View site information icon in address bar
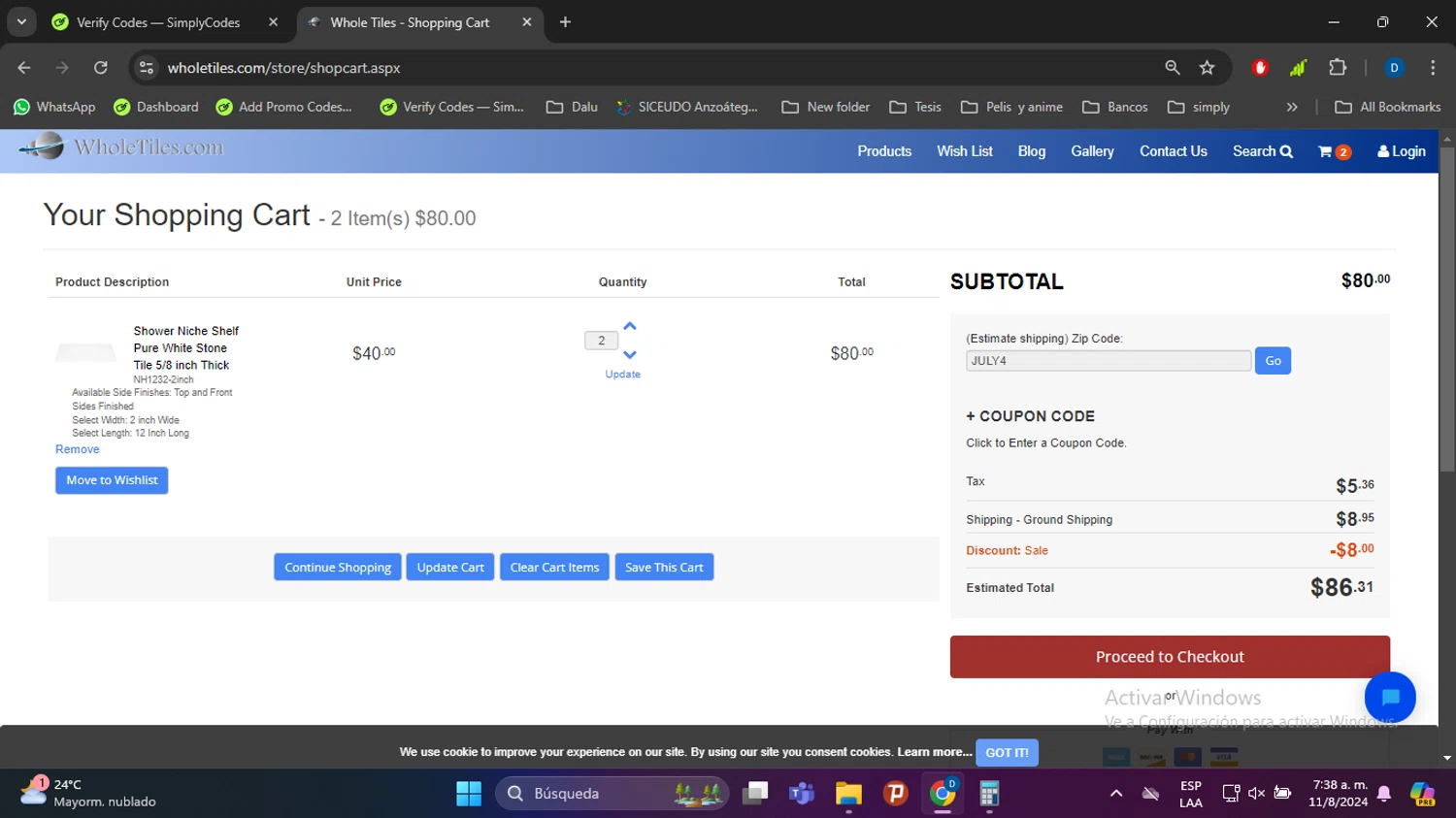The height and width of the screenshot is (818, 1456). (147, 68)
